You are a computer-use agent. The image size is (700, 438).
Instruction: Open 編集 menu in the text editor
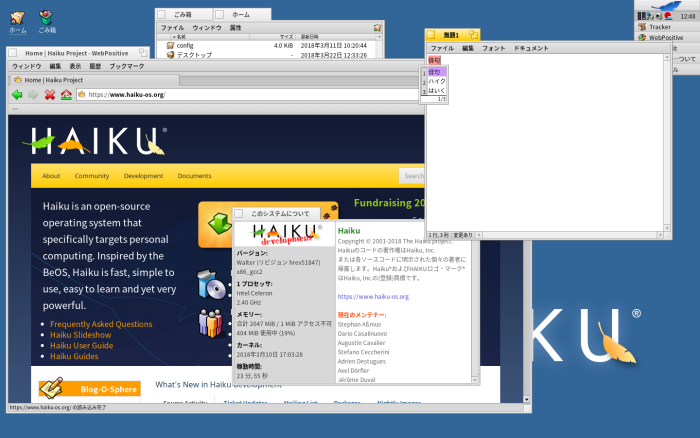(x=467, y=48)
